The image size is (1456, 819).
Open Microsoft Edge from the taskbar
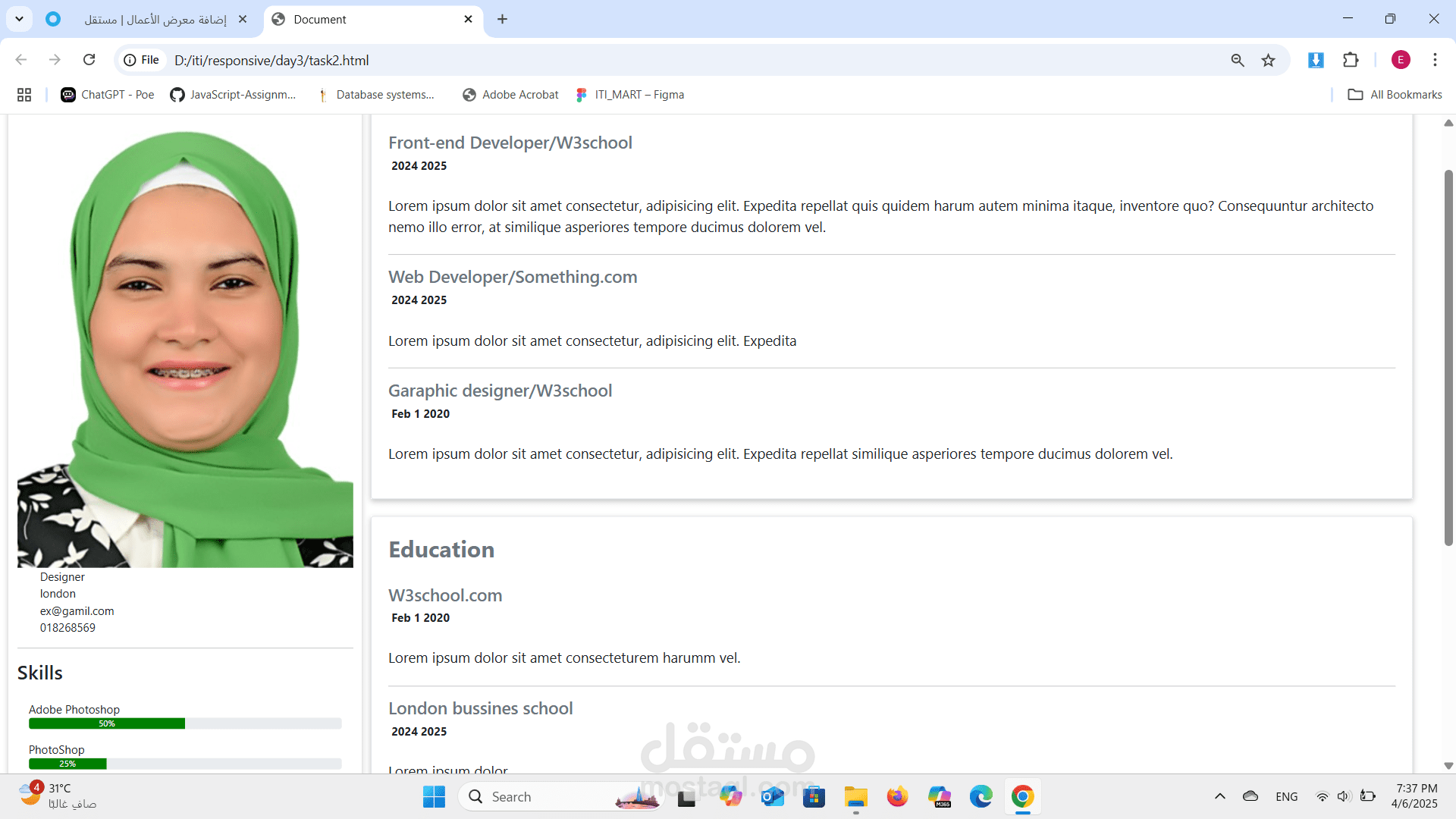point(981,797)
